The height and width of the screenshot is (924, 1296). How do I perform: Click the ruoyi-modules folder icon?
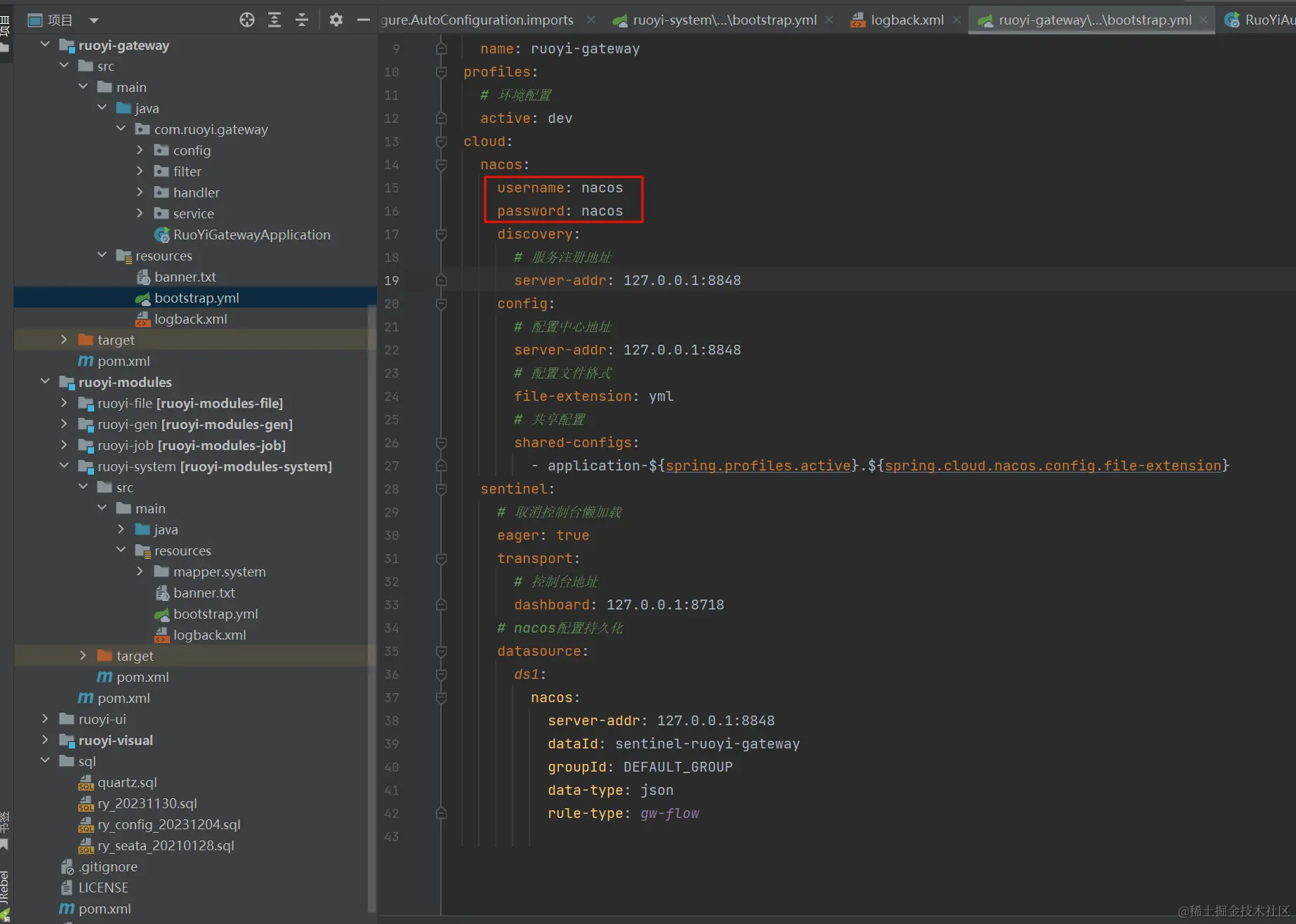point(67,383)
